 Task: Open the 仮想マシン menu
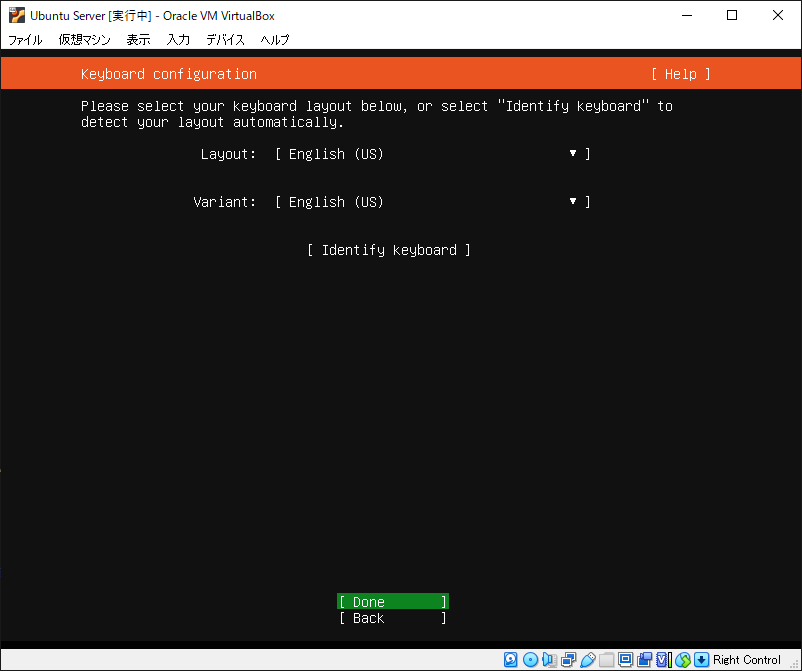(x=84, y=39)
